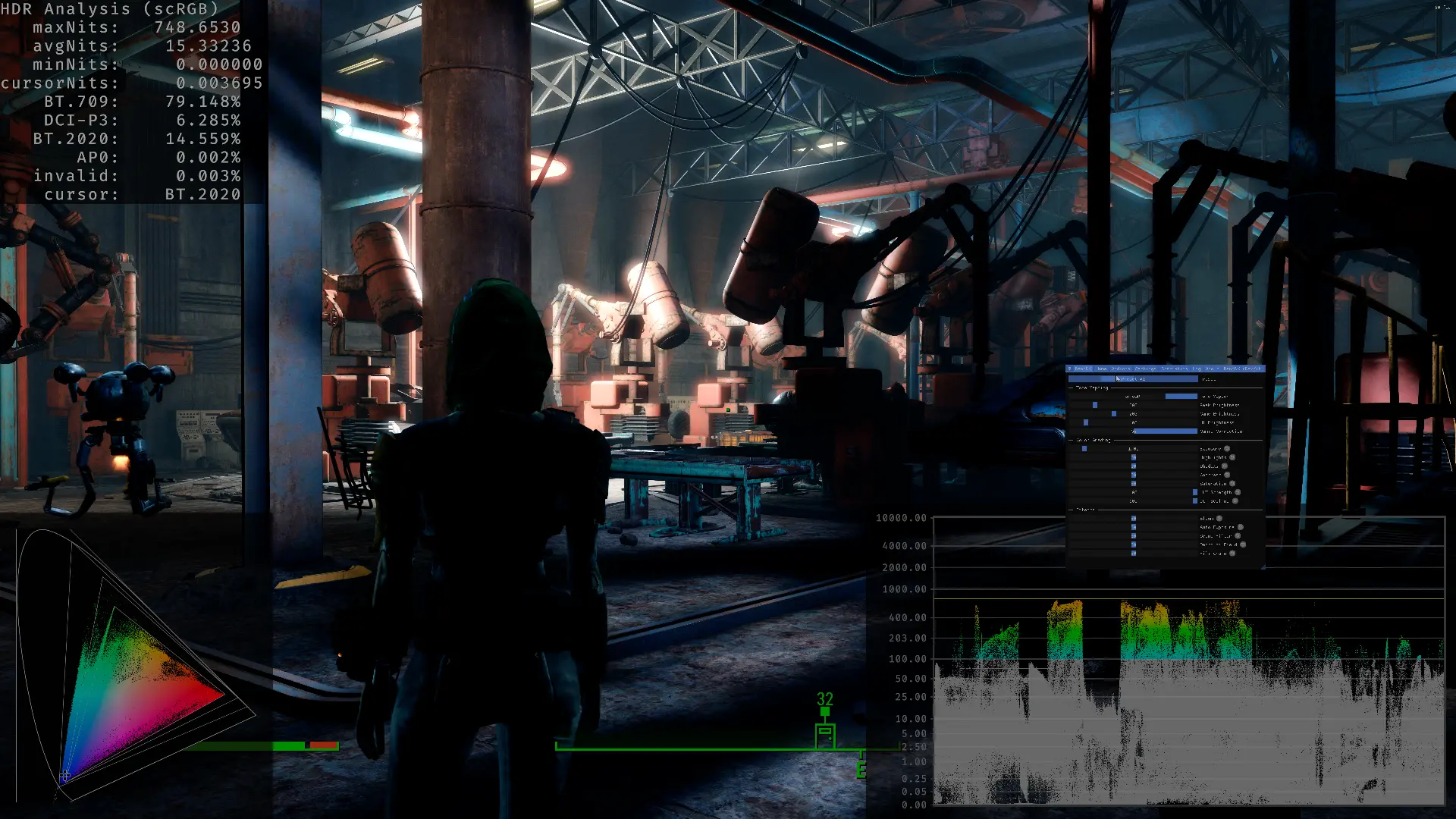This screenshot has width=1456, height=819.
Task: Reset the LUT Strength setting
Action: tap(1238, 492)
